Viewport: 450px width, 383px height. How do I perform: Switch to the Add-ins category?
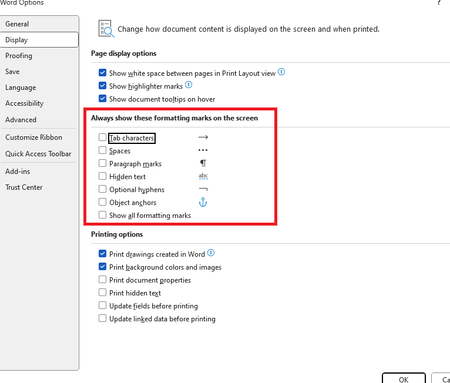[39, 171]
